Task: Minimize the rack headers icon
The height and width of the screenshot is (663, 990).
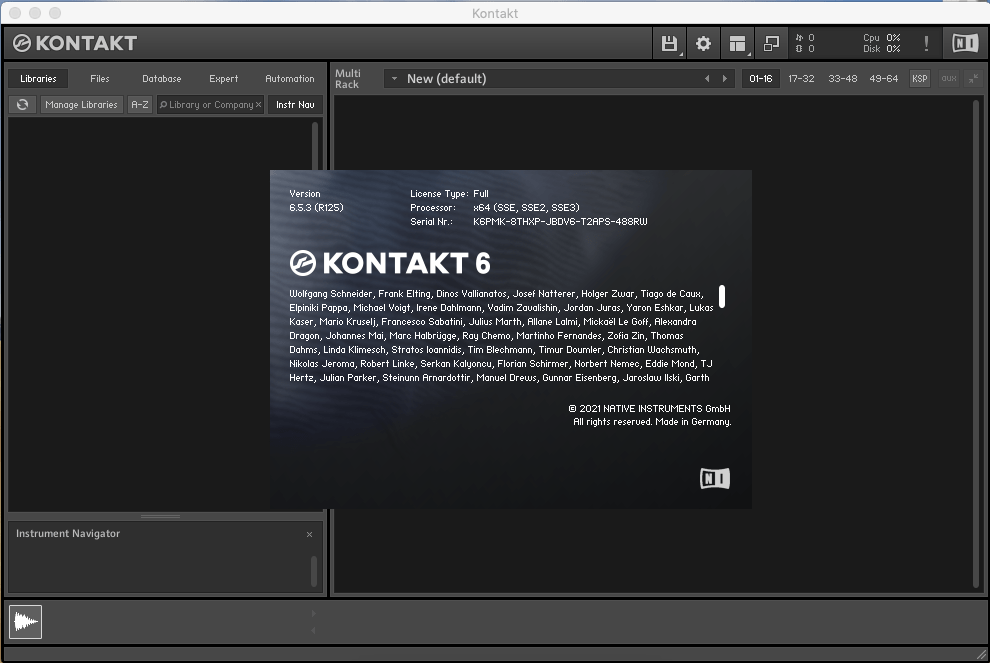Action: coord(974,79)
